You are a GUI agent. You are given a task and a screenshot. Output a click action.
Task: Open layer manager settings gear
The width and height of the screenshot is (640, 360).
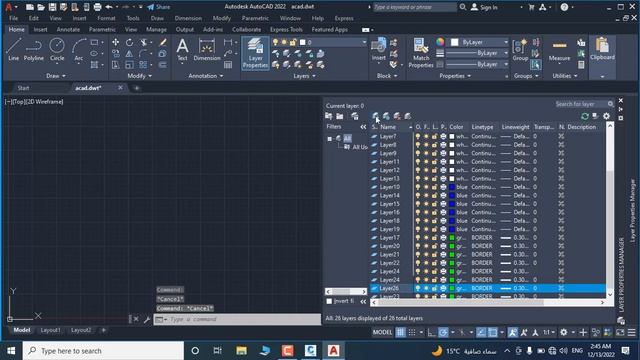(607, 116)
